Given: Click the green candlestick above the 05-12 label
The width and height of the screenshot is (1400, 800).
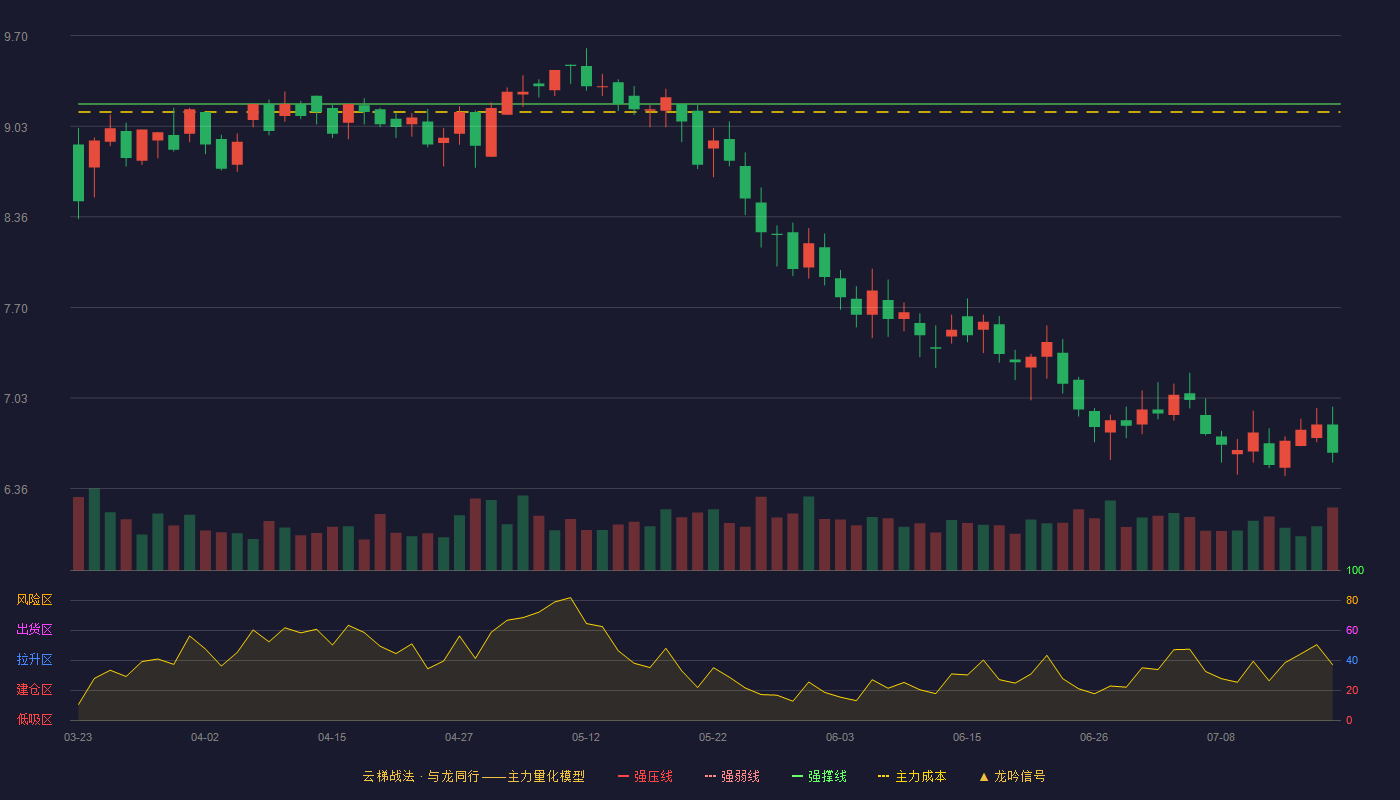Looking at the screenshot, I should click(586, 76).
